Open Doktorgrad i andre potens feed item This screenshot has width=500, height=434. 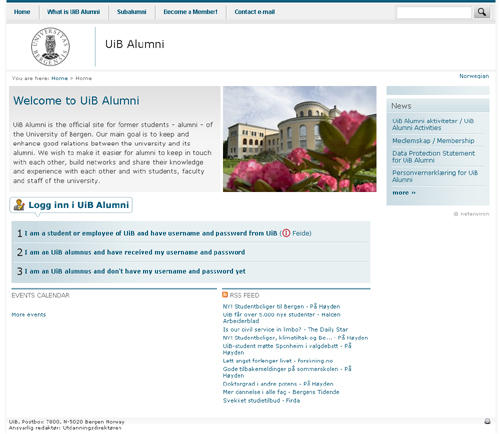278,384
